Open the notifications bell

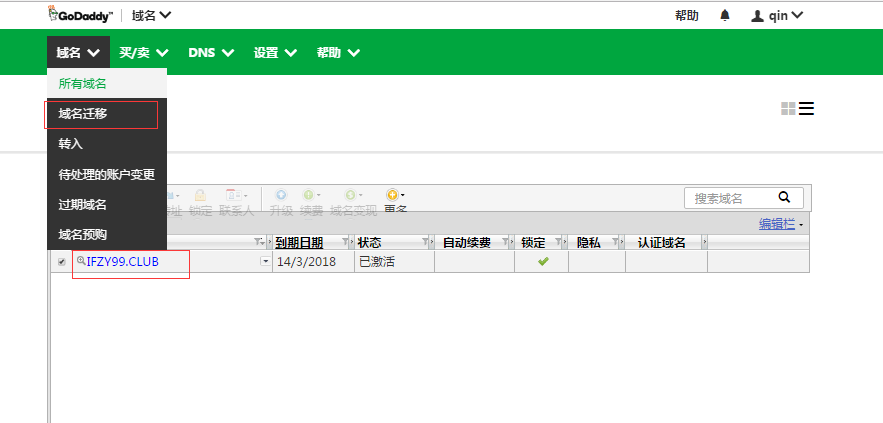click(x=725, y=15)
